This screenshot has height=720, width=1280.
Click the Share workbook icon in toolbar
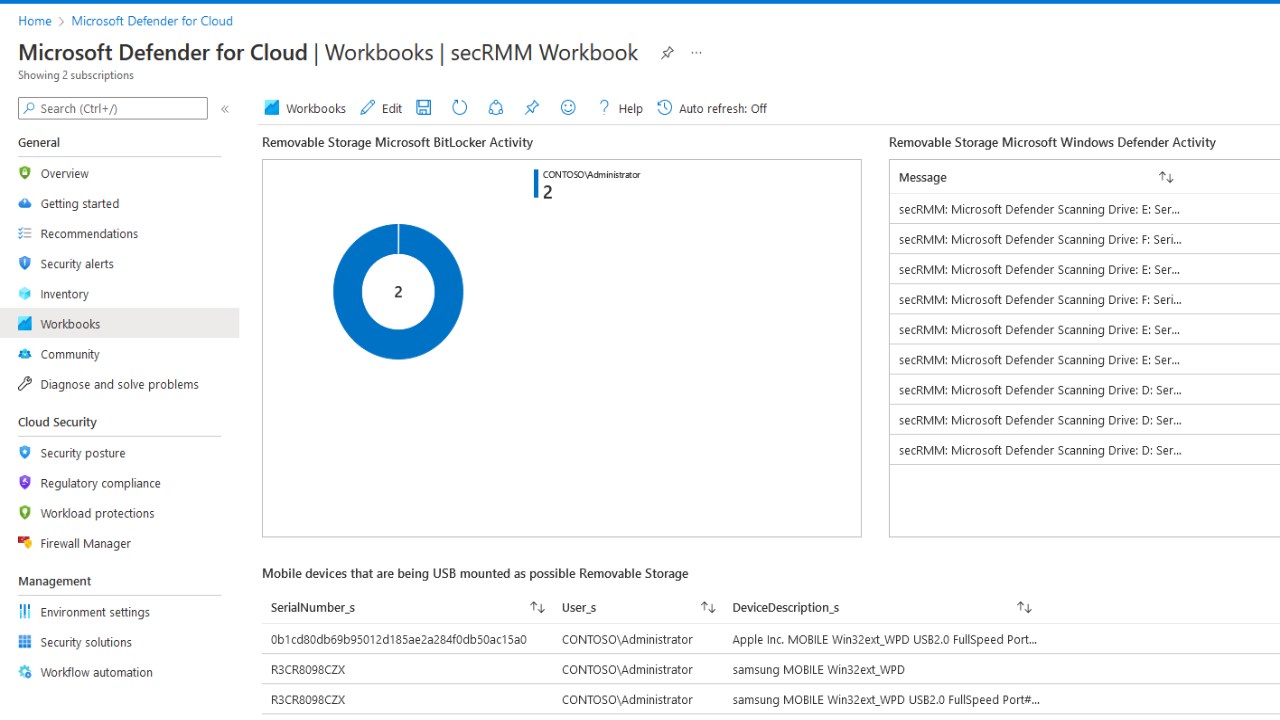click(x=496, y=108)
